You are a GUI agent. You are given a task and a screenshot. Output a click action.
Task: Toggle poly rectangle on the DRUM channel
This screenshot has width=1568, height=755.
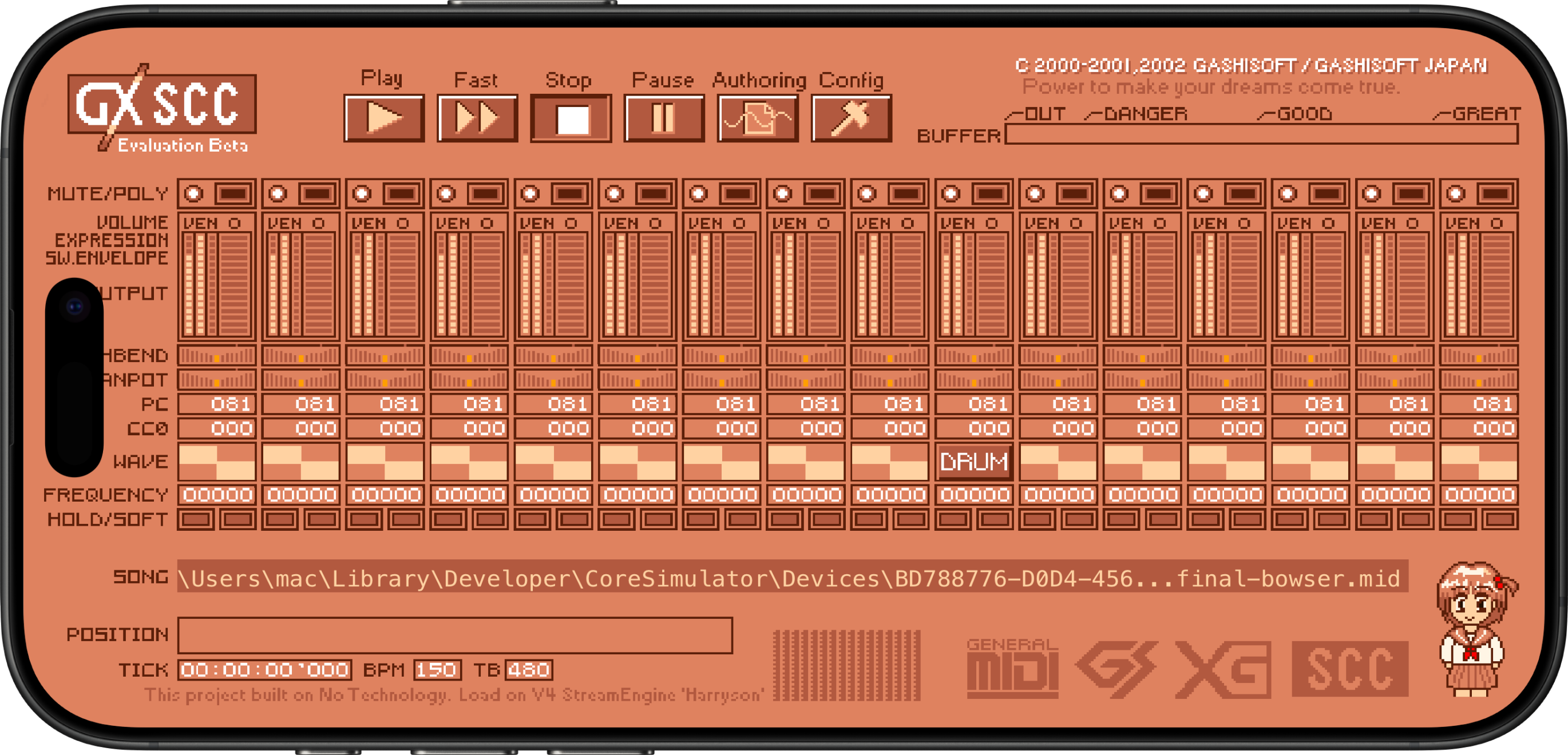(x=992, y=193)
